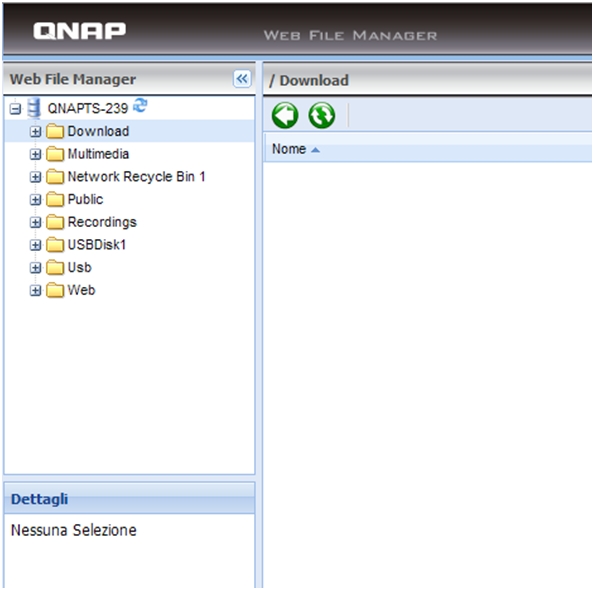
Task: Click the Multimedia folder icon
Action: tap(55, 155)
